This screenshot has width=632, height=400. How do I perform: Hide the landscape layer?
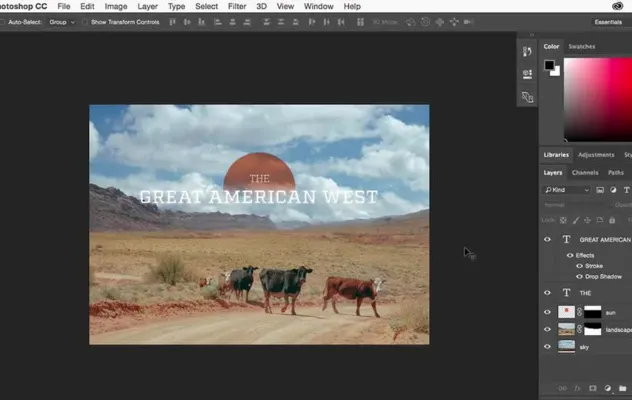point(547,329)
